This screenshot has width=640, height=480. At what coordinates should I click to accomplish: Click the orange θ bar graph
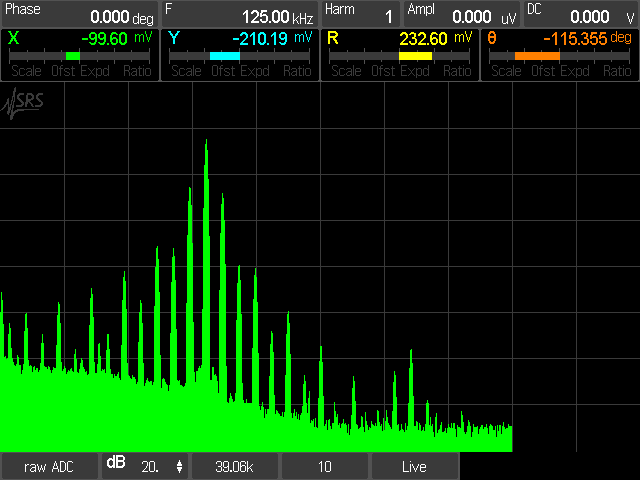536,57
